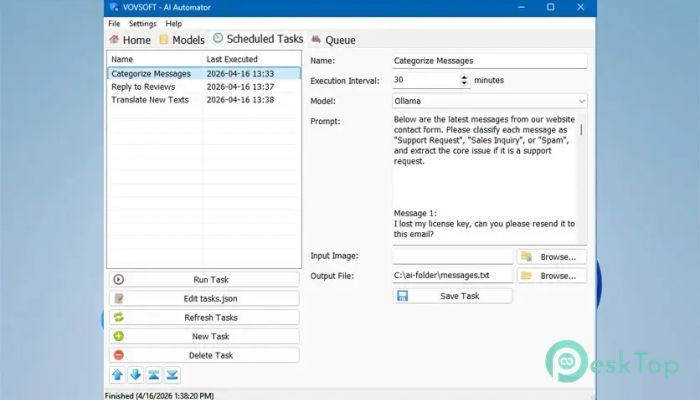700x400 pixels.
Task: Expand the Model dropdown showing Ollama
Action: (581, 101)
